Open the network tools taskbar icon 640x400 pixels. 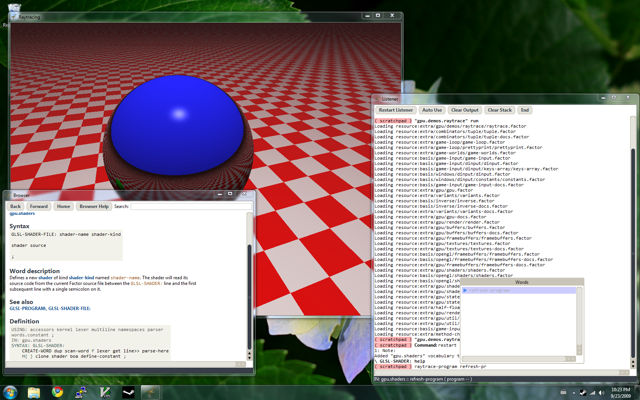pos(81,393)
